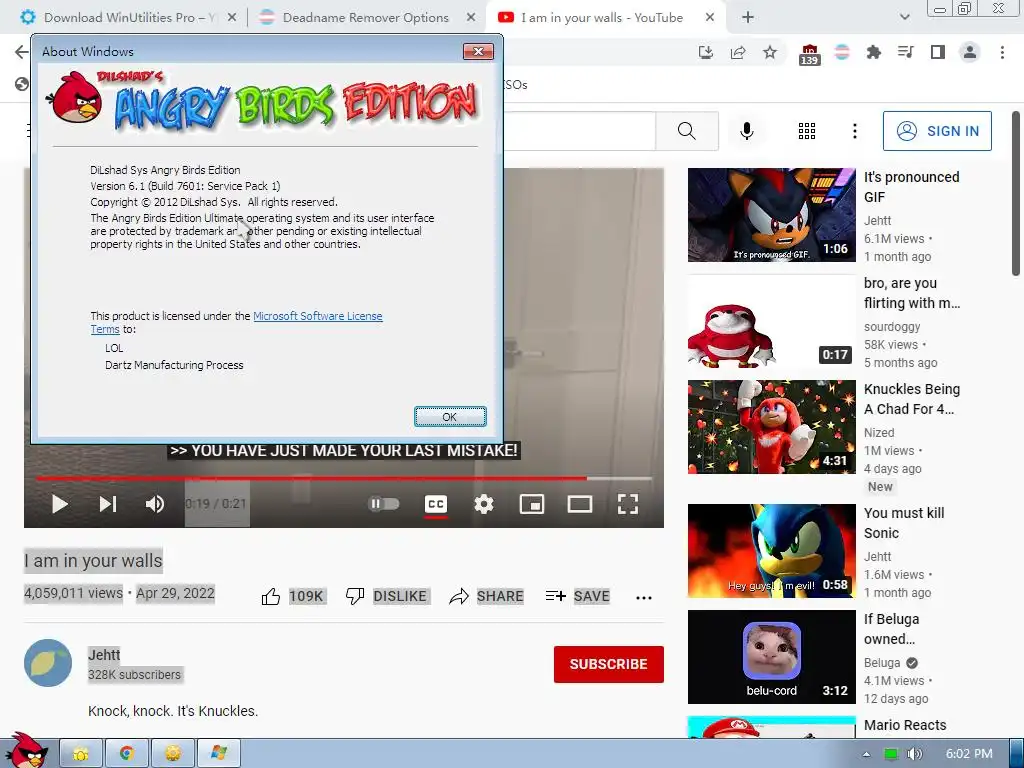Open more actions ellipsis under video

pyautogui.click(x=644, y=598)
